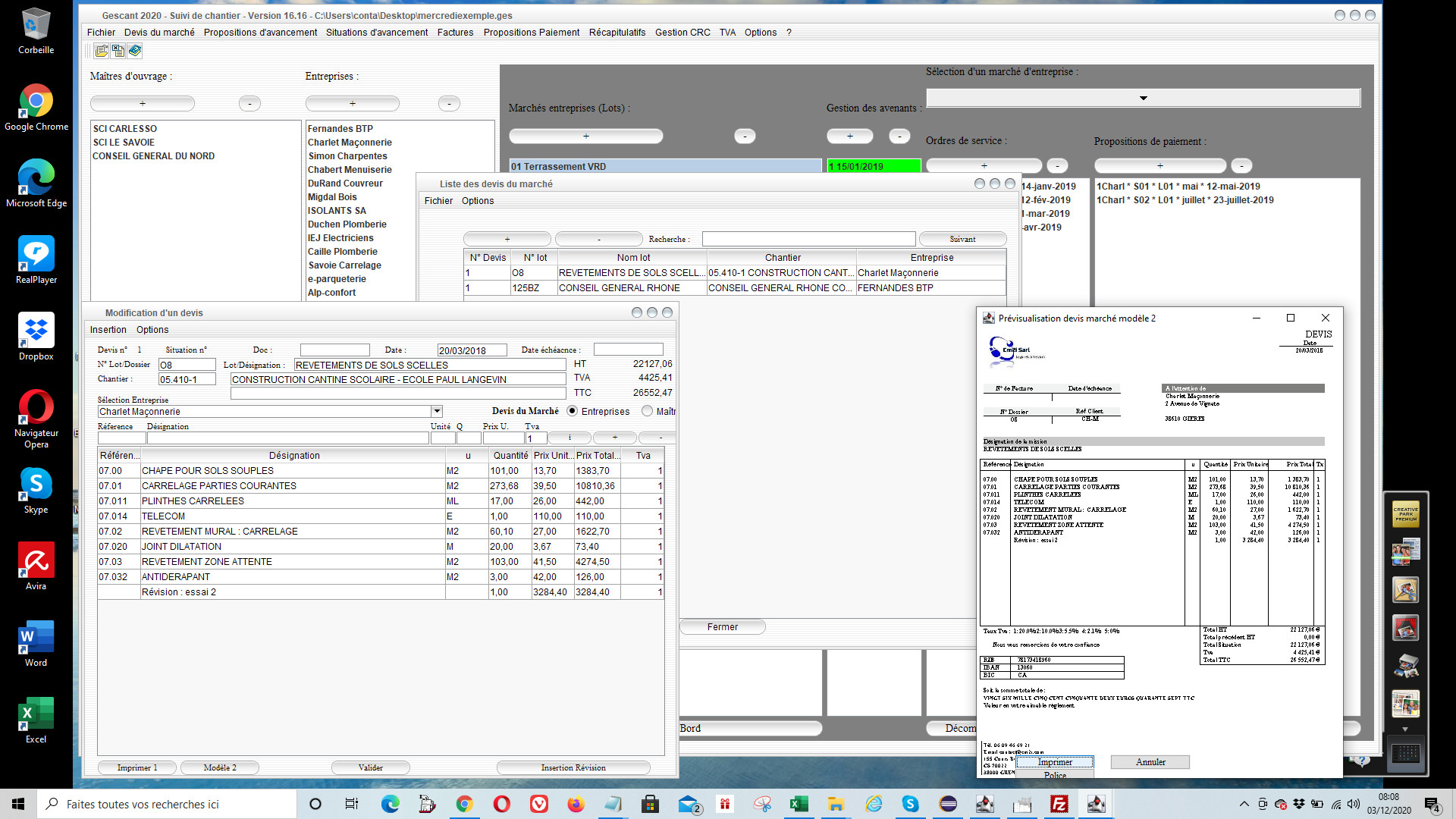Open Creative Park Premium in the sidebar
This screenshot has height=819, width=1456.
coord(1405,514)
